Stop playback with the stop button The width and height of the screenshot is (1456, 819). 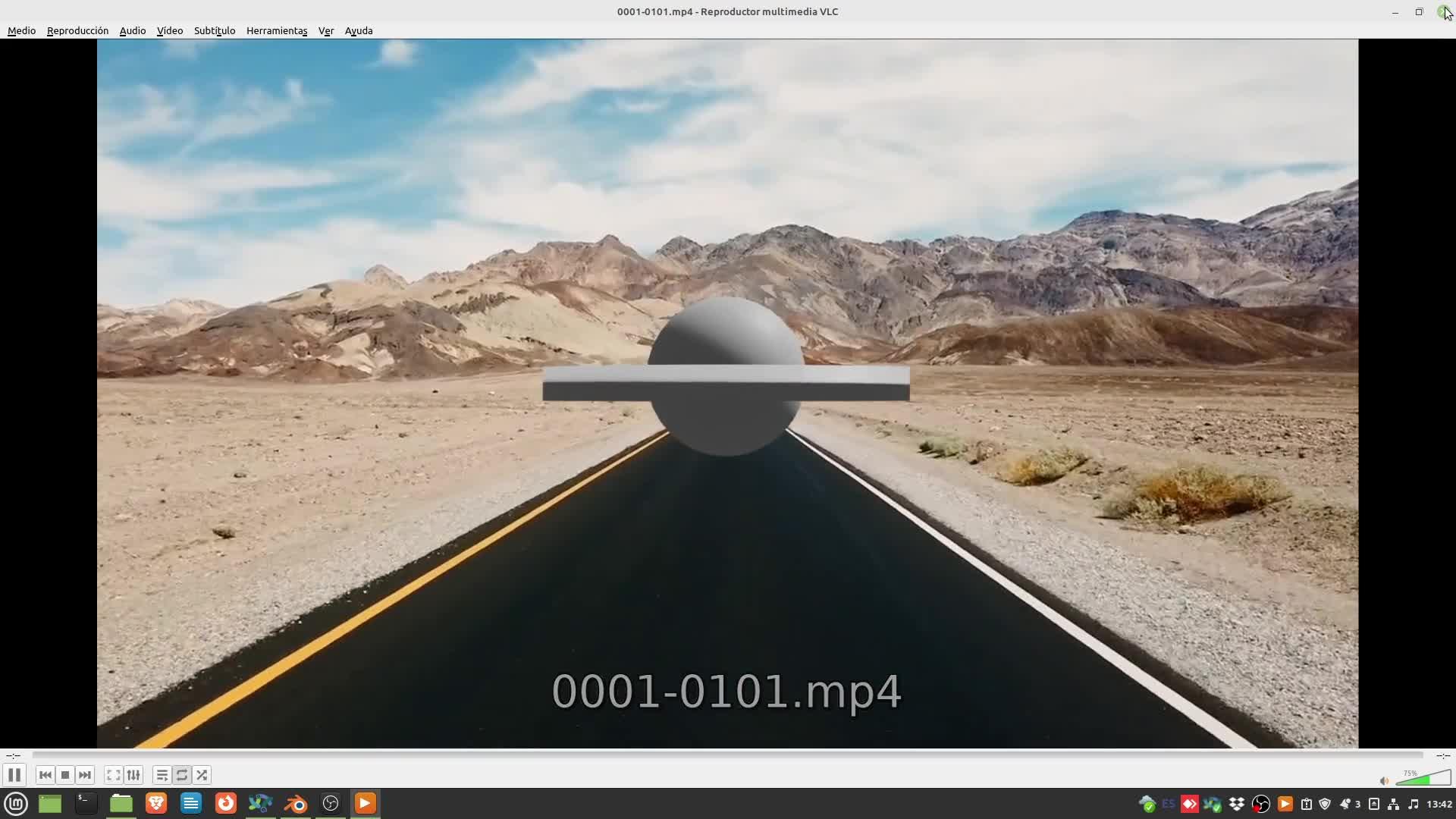click(x=65, y=775)
